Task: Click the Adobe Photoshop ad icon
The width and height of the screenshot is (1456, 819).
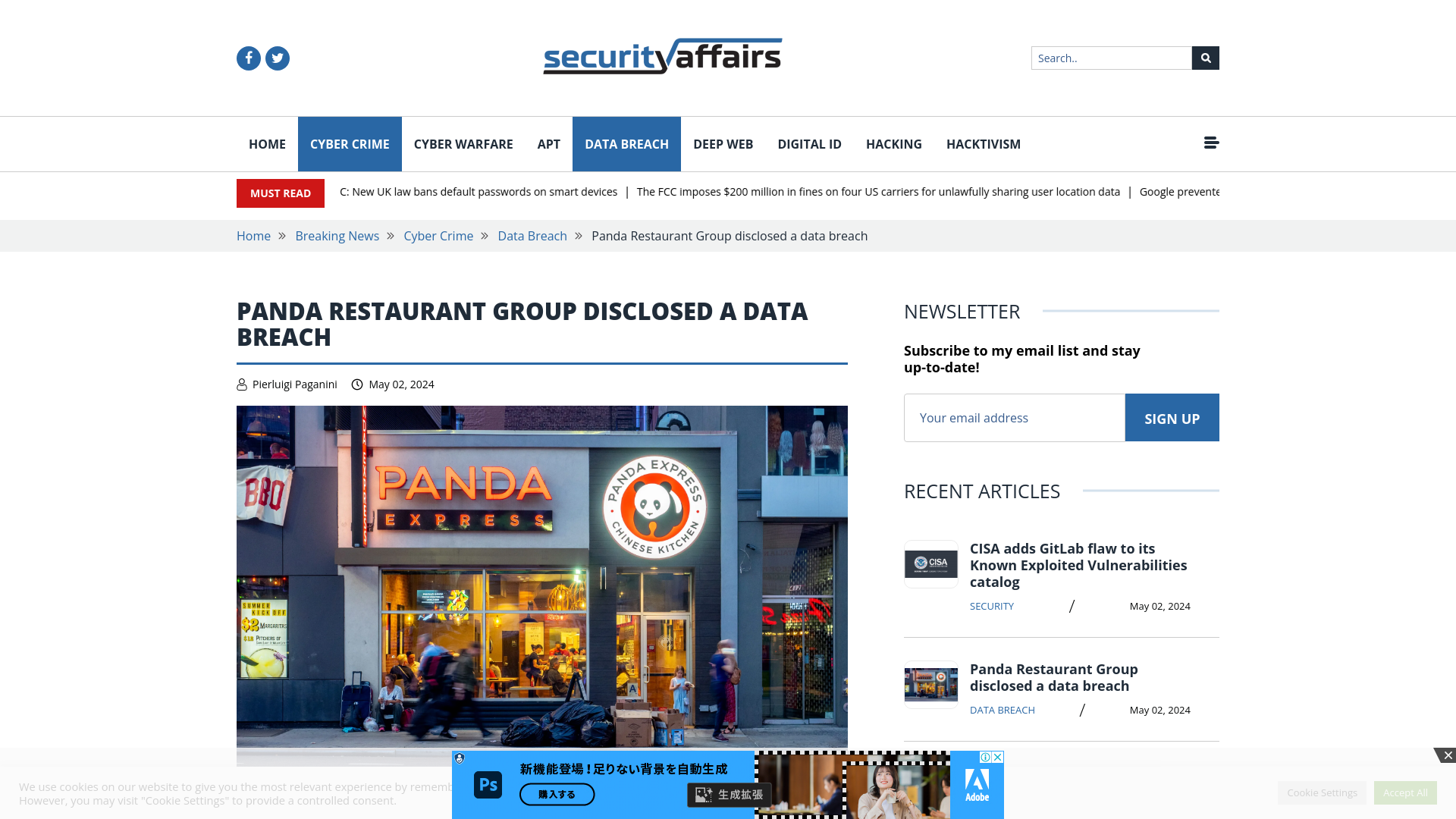Action: pos(488,784)
